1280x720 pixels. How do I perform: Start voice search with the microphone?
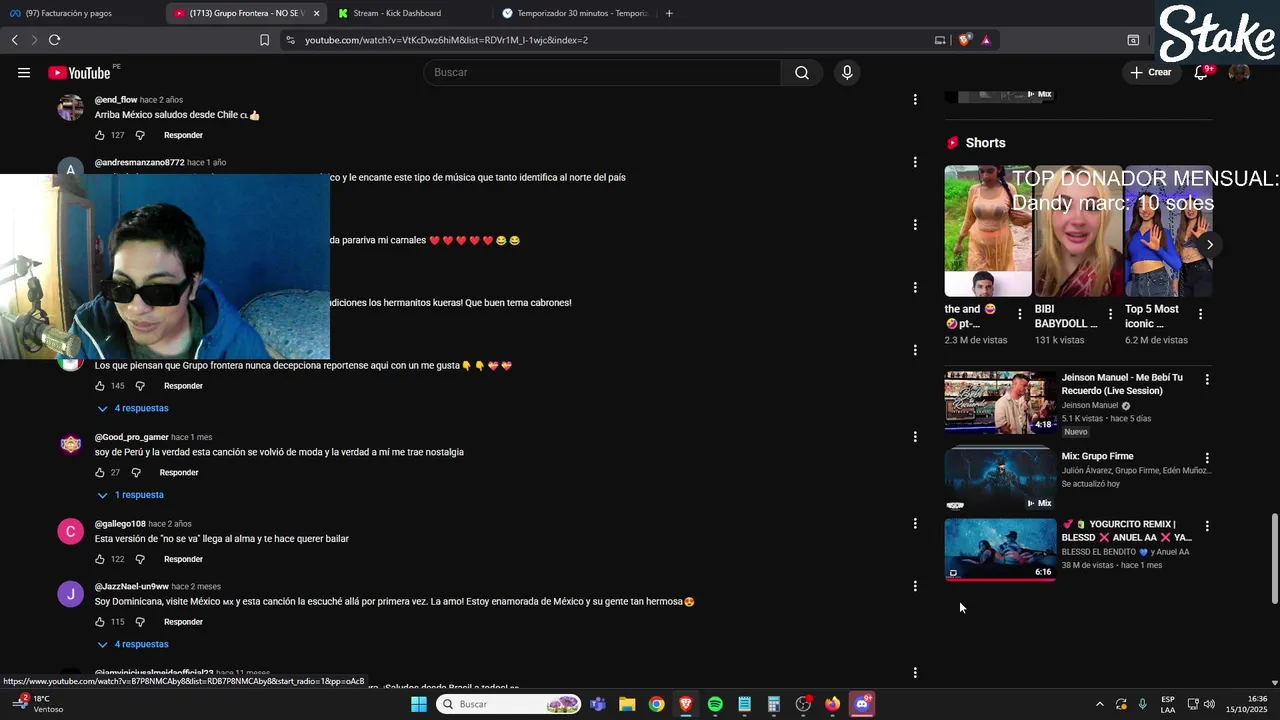click(x=847, y=72)
